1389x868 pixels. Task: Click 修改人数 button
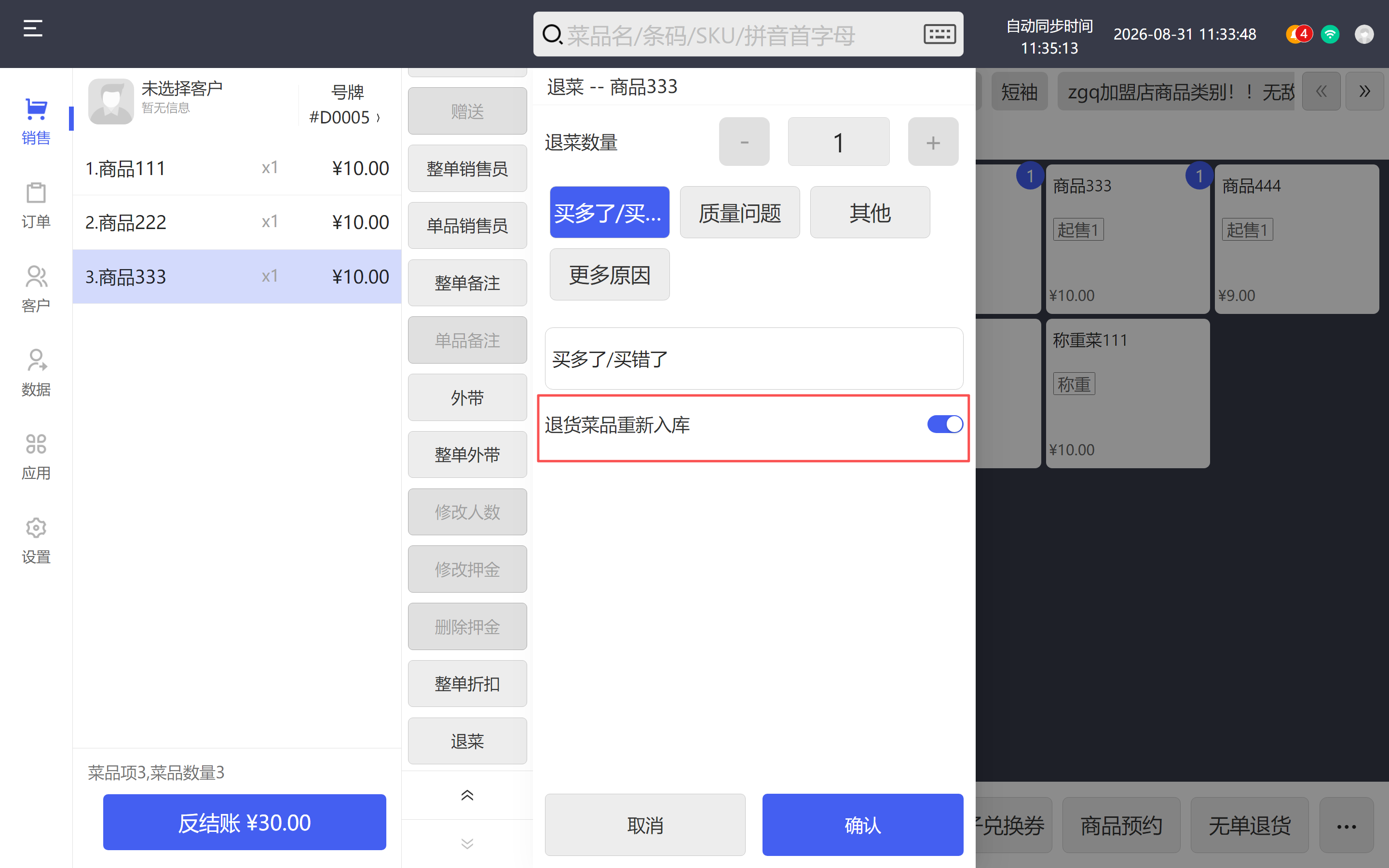click(467, 512)
